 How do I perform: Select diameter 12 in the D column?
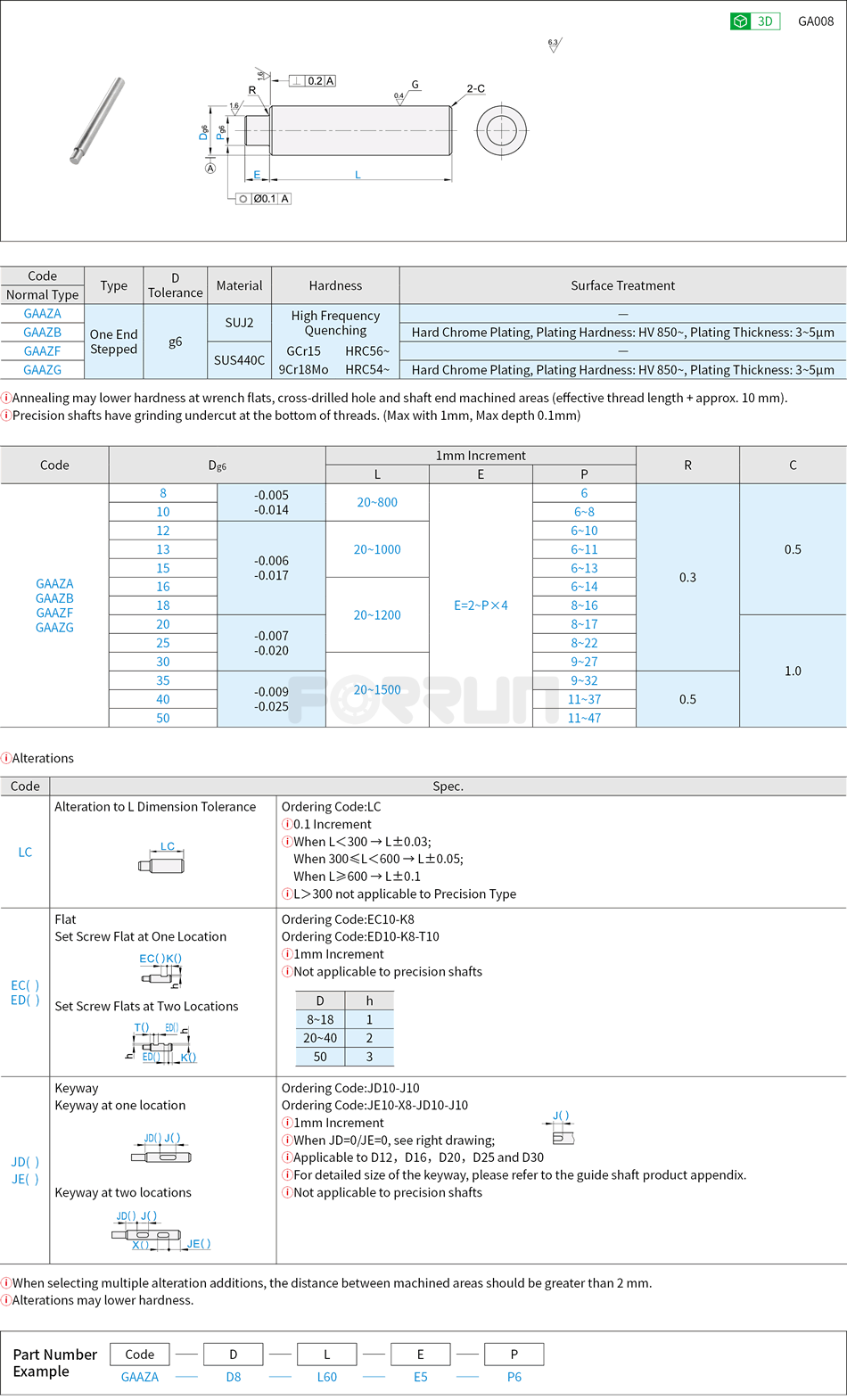163,531
